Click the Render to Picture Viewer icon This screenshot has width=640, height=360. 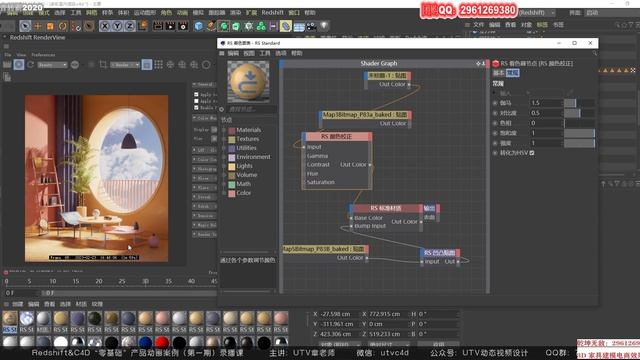pos(170,26)
